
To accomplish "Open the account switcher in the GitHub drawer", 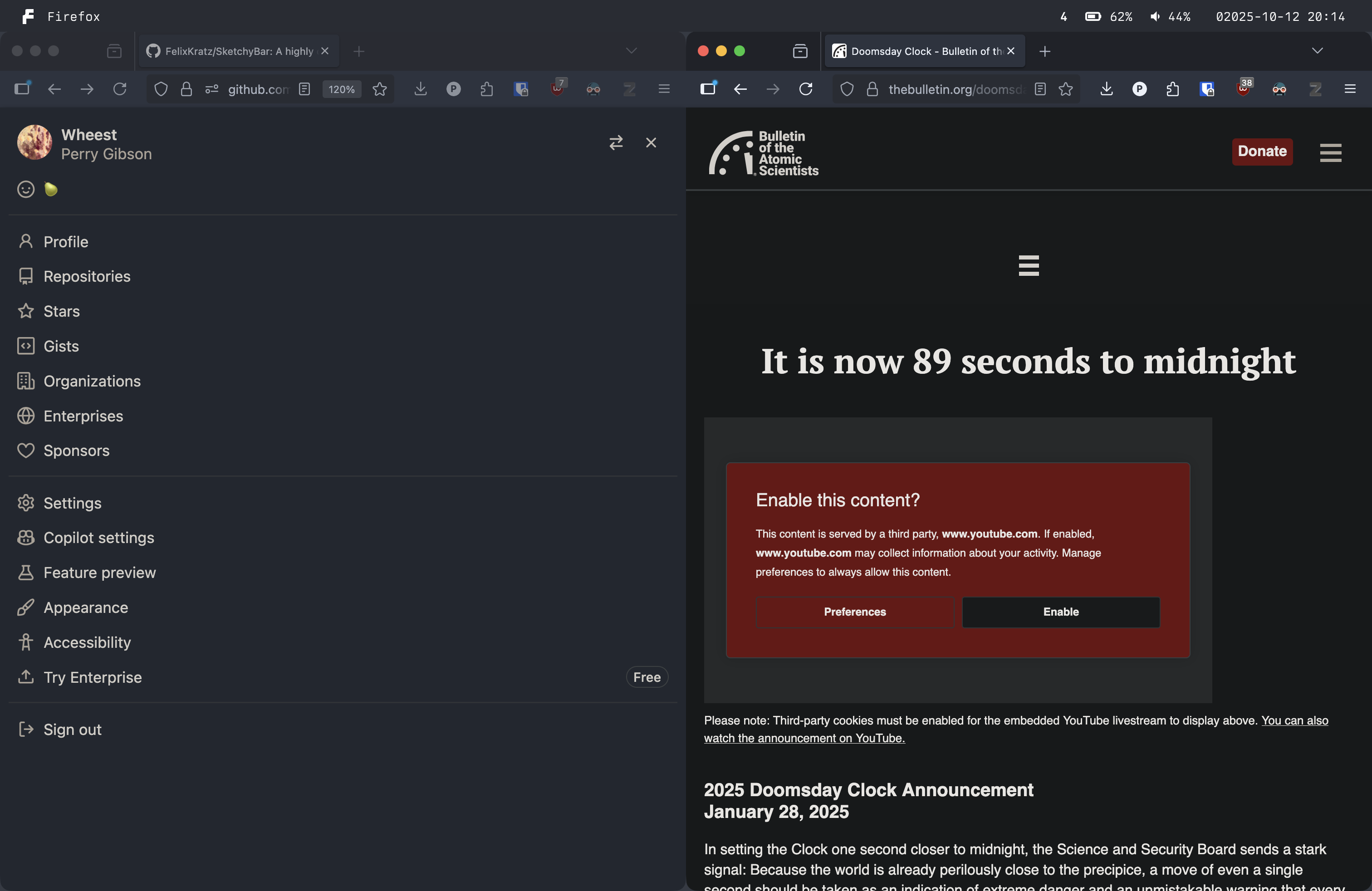I will (x=616, y=142).
